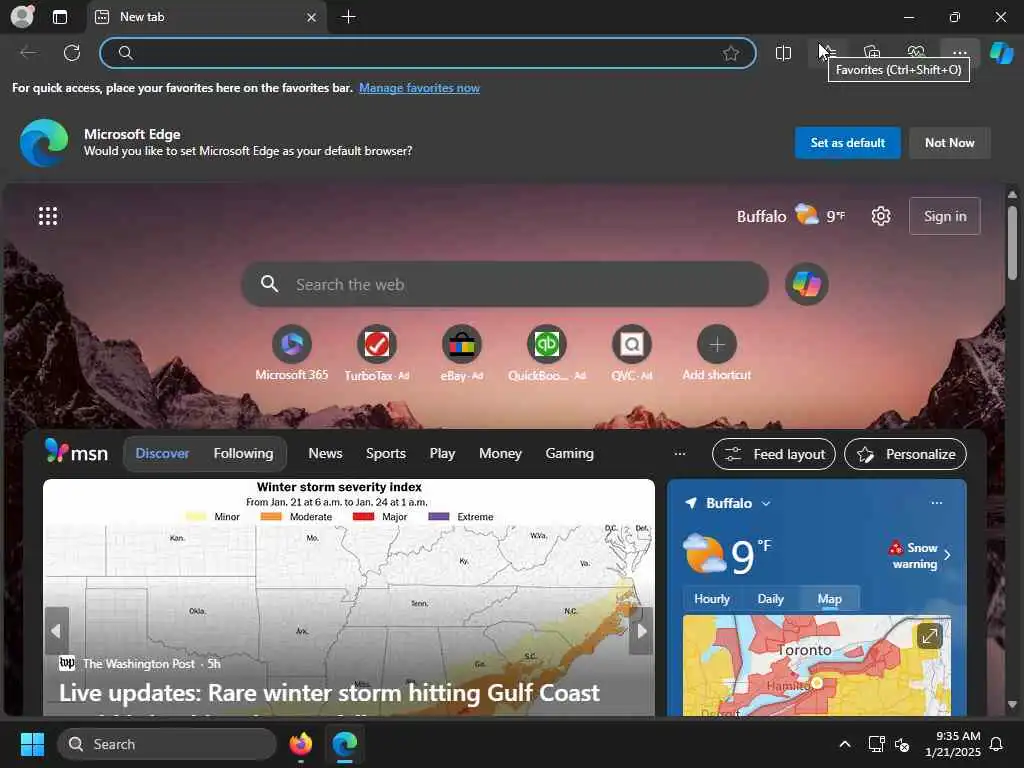
Task: Open weather card options ellipsis
Action: point(936,503)
